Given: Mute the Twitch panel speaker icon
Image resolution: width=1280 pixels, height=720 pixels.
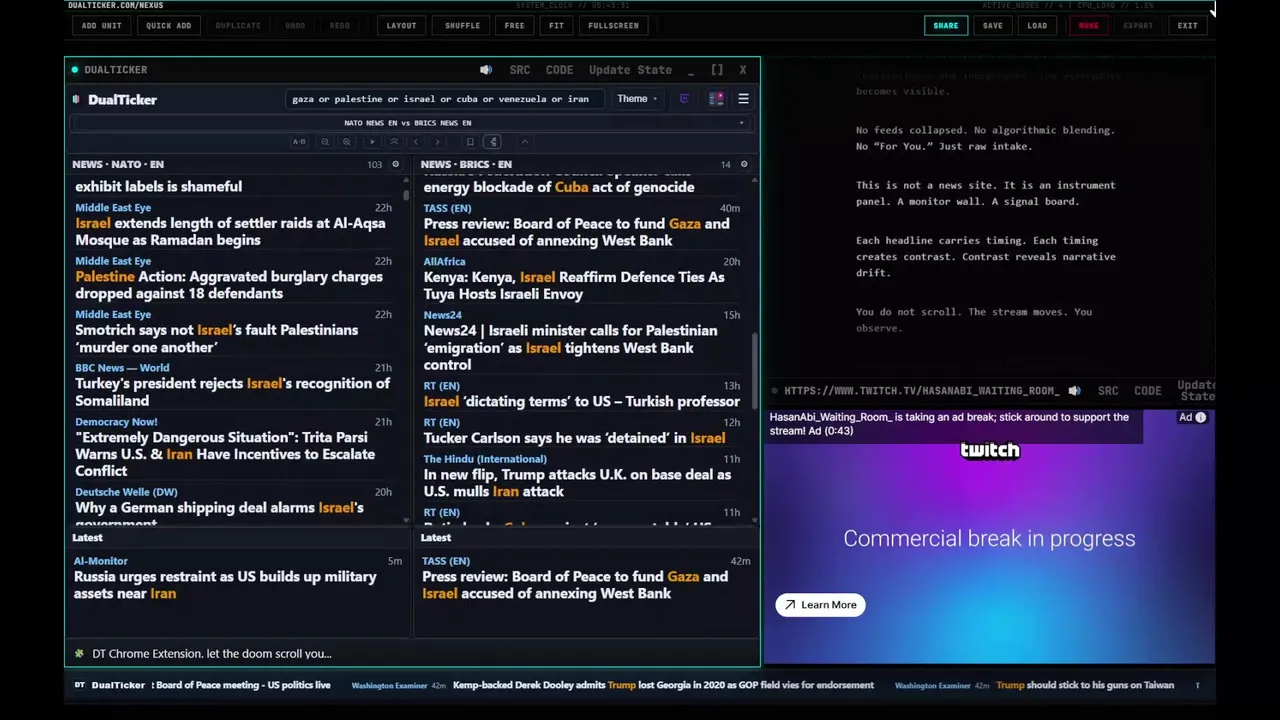Looking at the screenshot, I should (1074, 391).
